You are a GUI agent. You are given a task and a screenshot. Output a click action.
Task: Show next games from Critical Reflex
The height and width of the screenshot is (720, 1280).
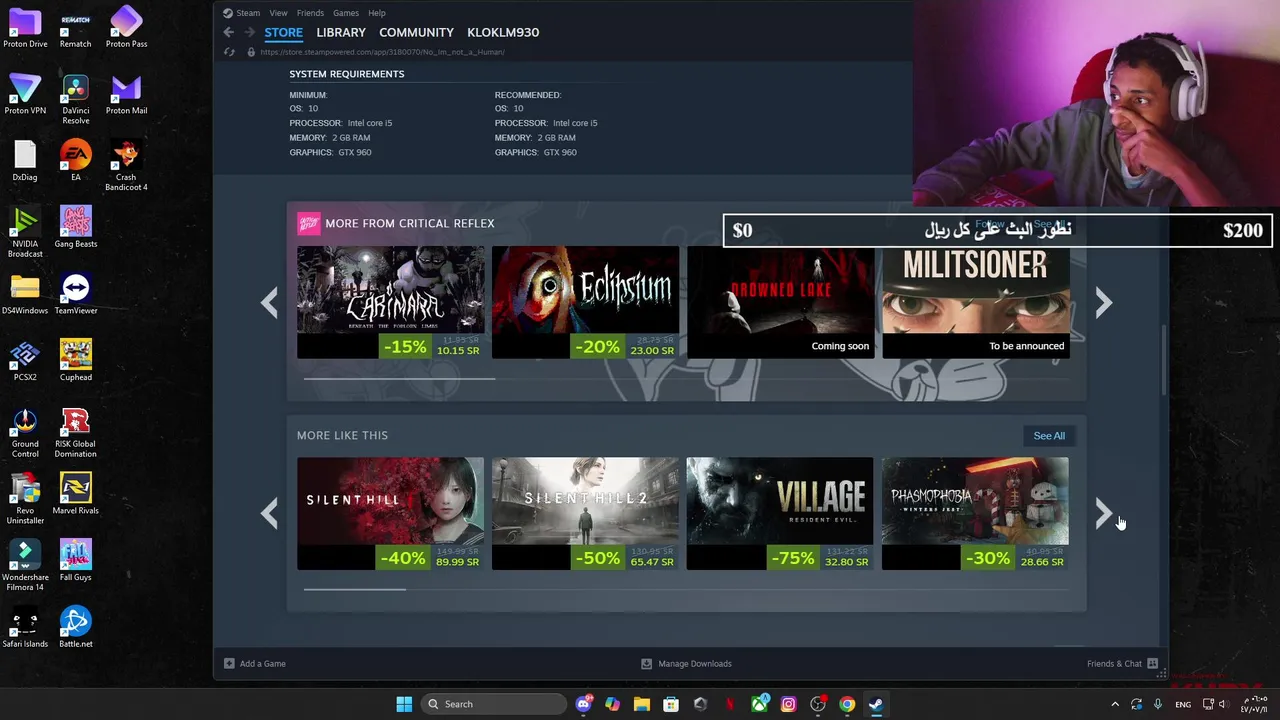pos(1103,303)
